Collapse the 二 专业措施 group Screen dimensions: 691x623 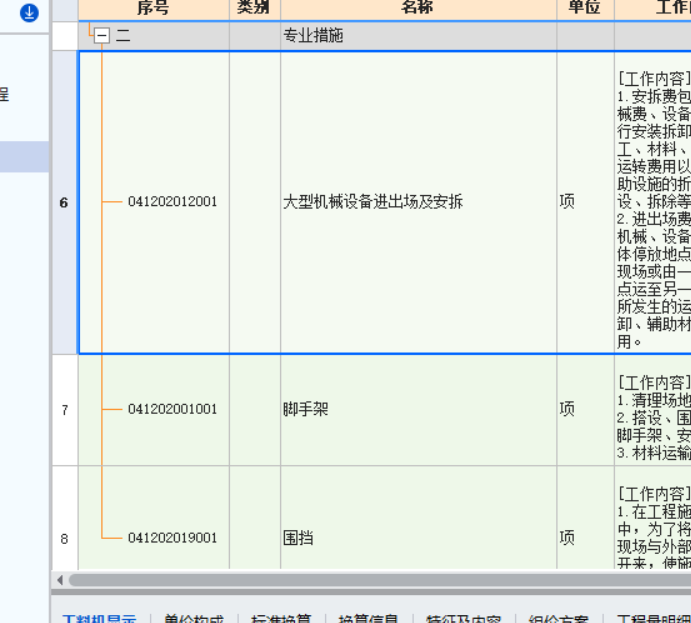tap(102, 36)
